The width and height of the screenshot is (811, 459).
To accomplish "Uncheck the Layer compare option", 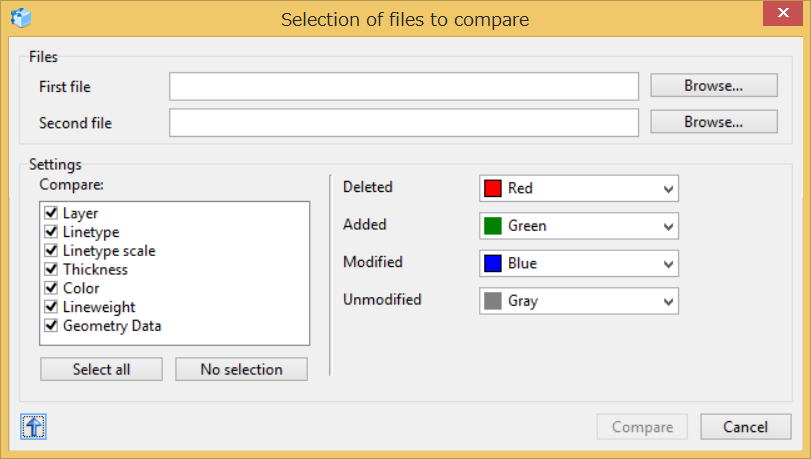I will pos(51,213).
